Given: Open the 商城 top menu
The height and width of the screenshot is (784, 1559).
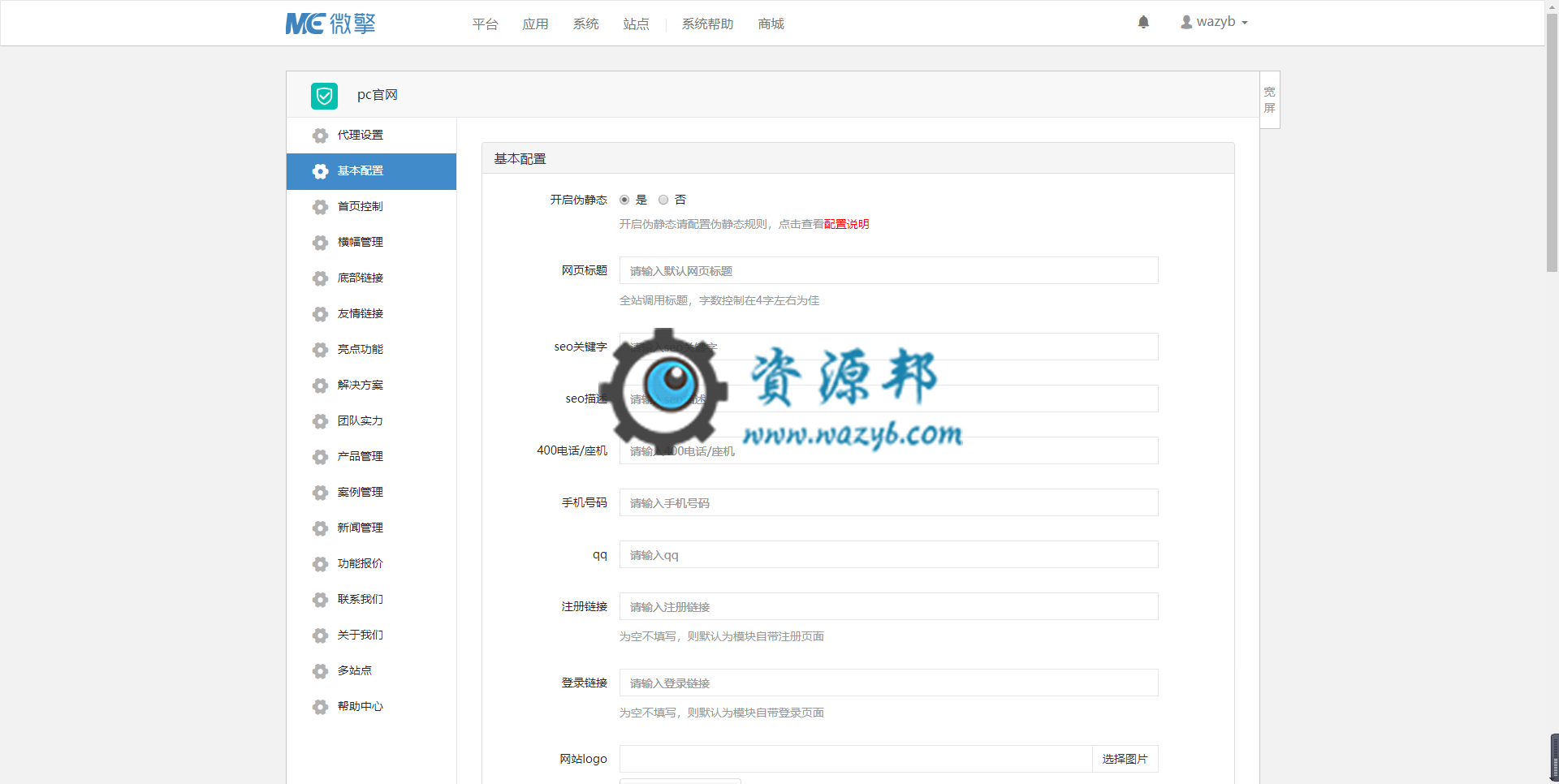Looking at the screenshot, I should point(771,24).
